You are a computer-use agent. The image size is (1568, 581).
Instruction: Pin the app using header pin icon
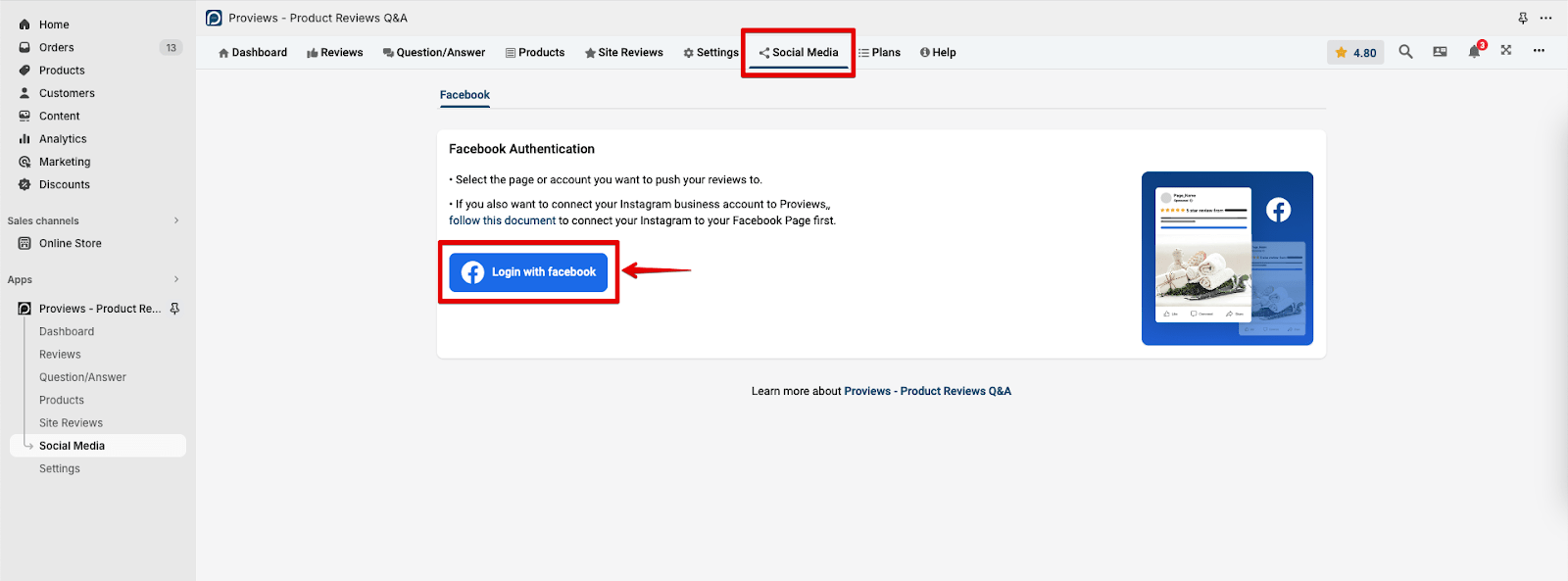1522,18
